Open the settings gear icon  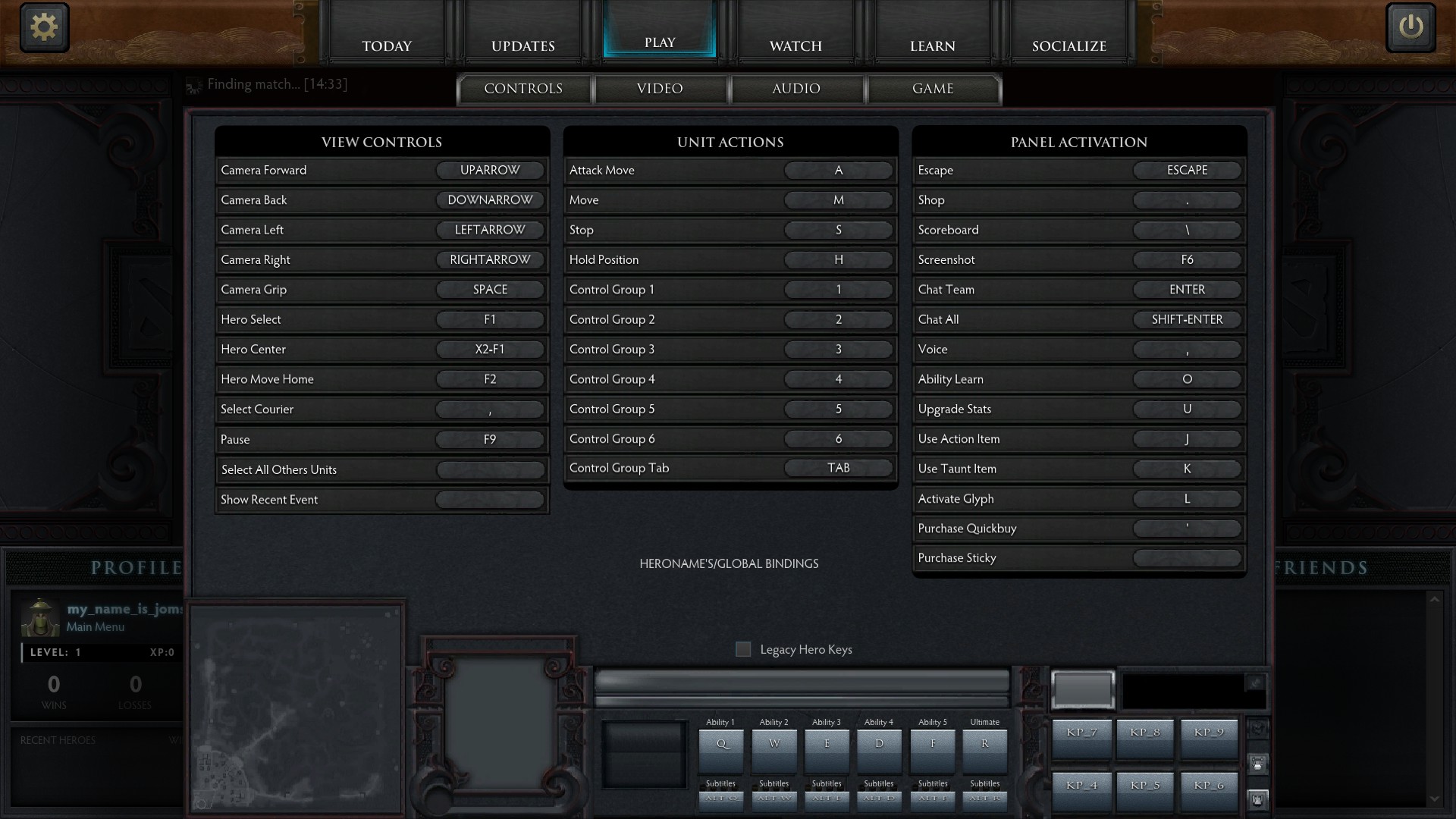point(44,27)
